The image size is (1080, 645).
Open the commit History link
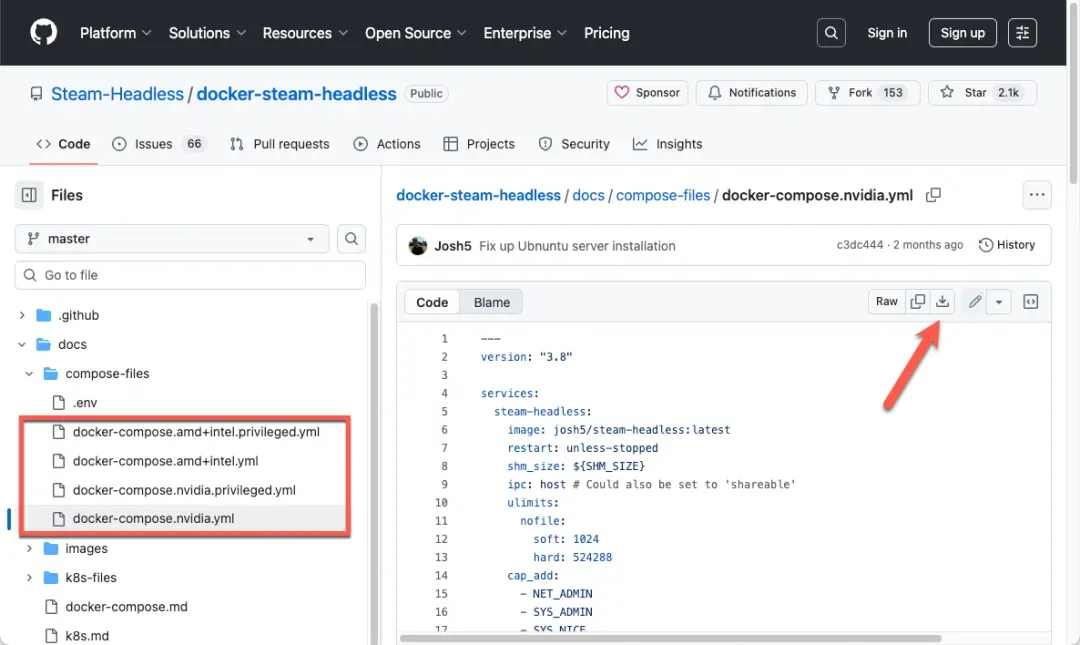click(x=1008, y=244)
